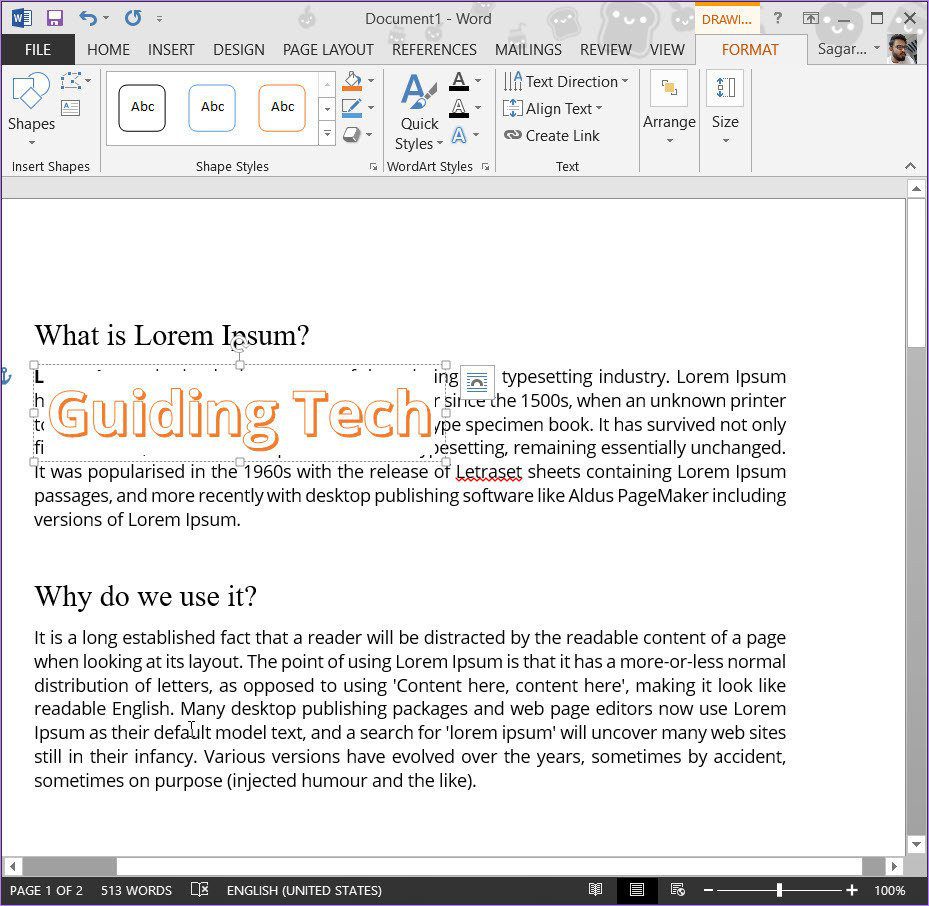The image size is (929, 906).
Task: Open the Shape Fill dropdown arrow
Action: pos(371,81)
